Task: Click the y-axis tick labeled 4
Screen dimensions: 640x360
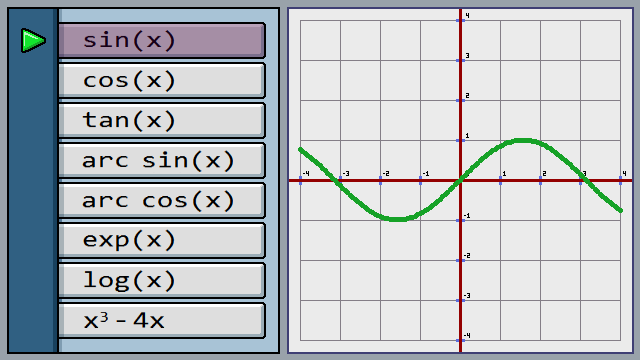Action: [460, 20]
